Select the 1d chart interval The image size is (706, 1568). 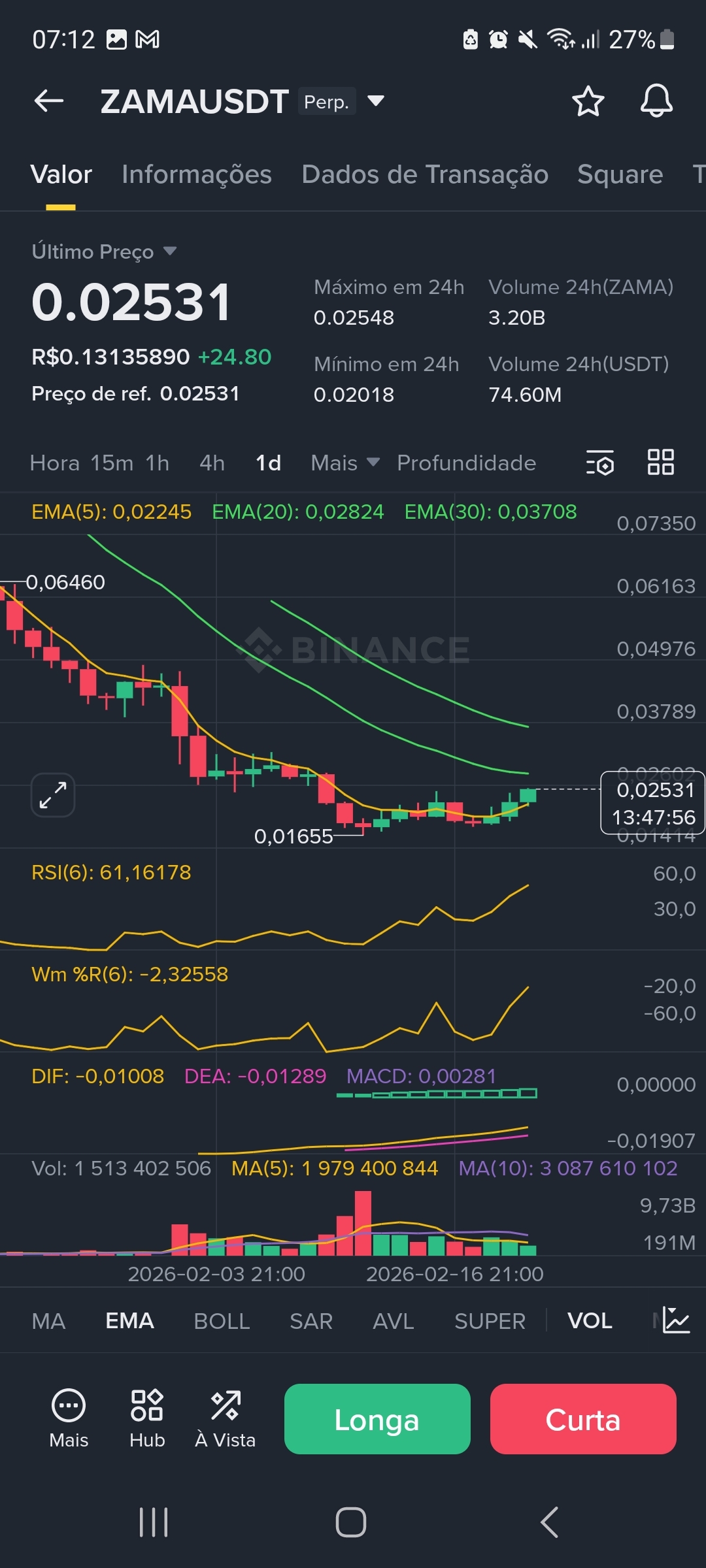(x=269, y=463)
